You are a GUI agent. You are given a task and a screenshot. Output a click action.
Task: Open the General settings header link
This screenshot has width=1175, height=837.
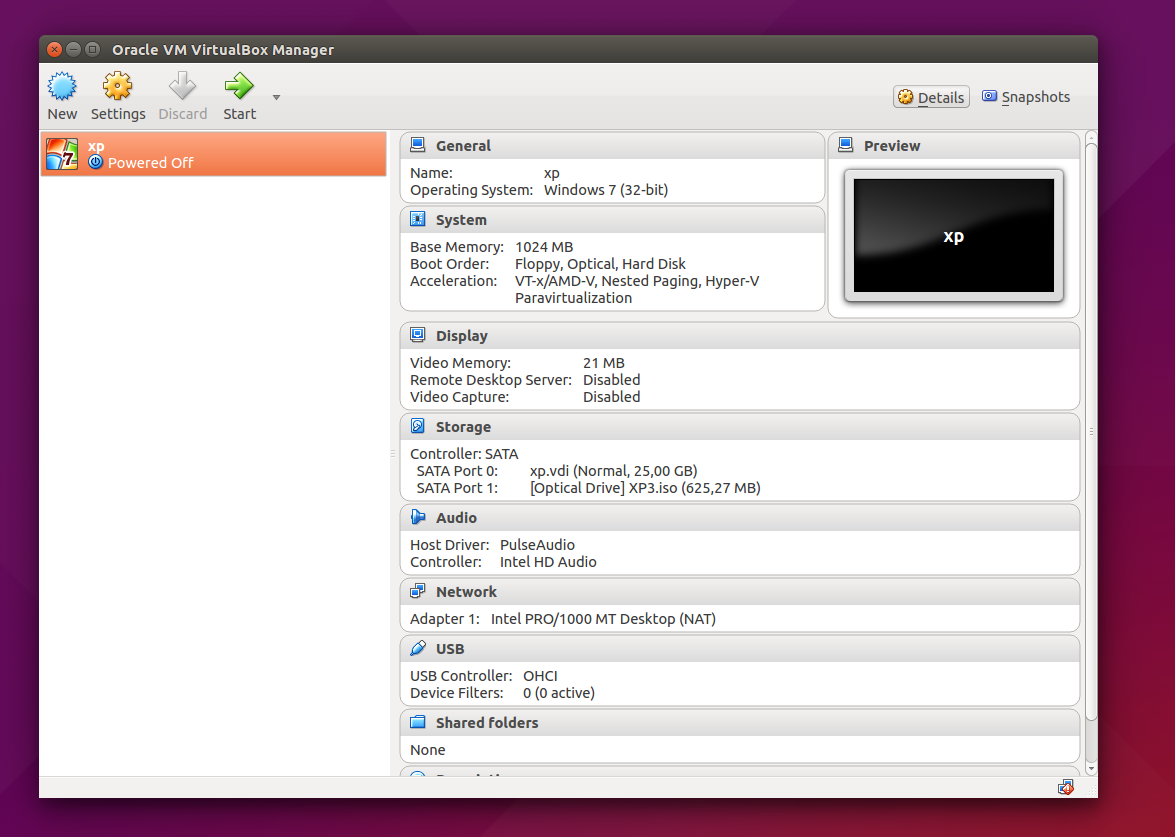click(x=463, y=146)
